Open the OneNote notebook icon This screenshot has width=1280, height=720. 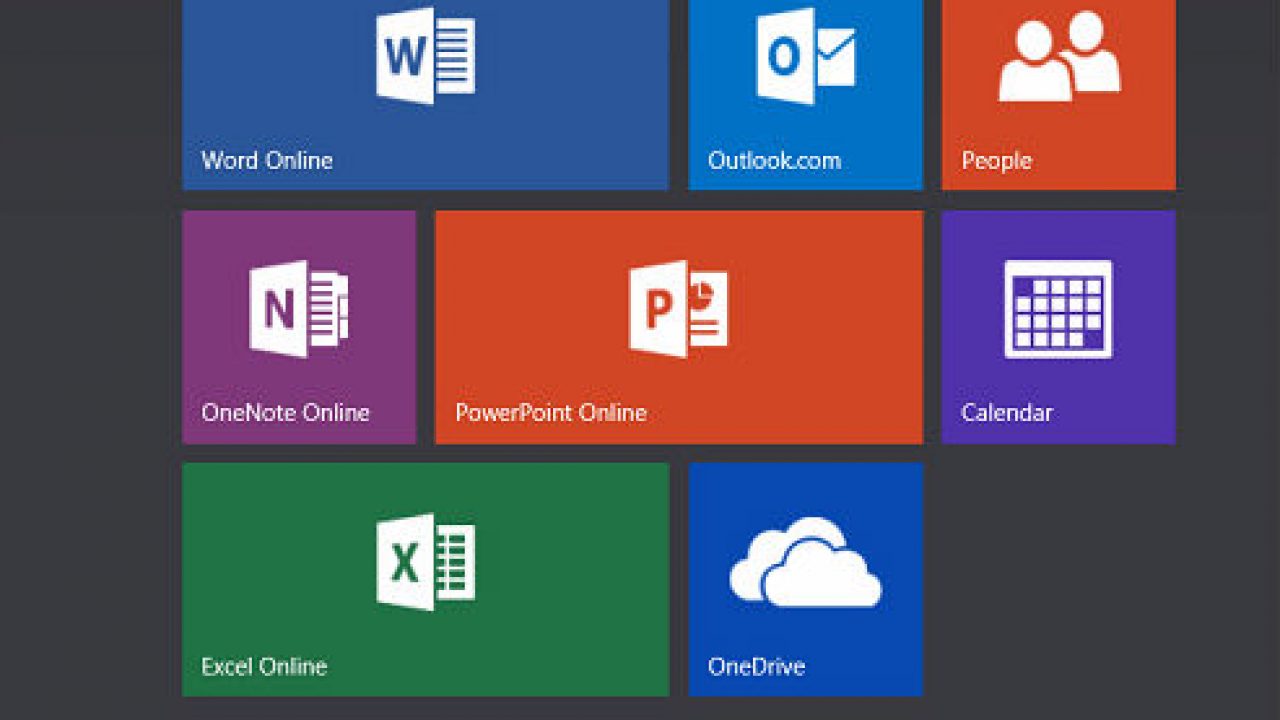point(299,308)
